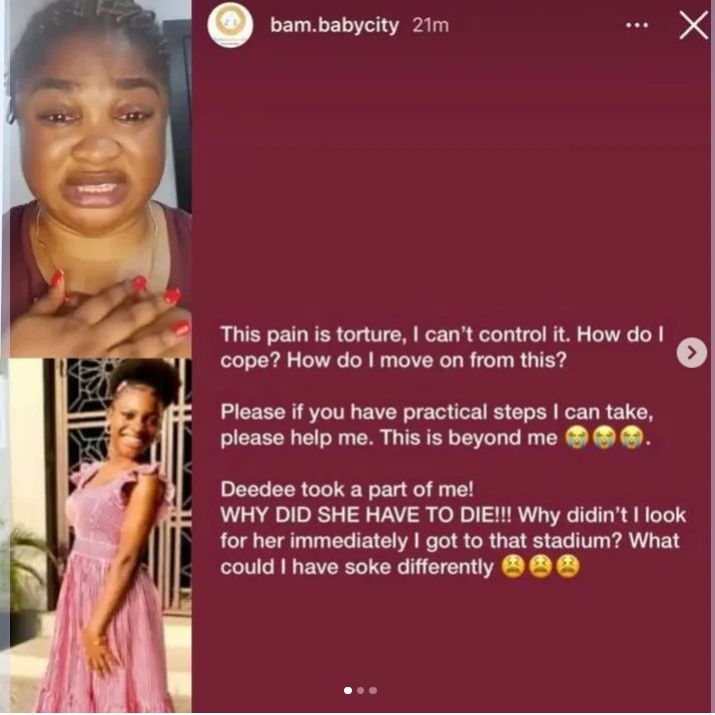Select the first story page dot
This screenshot has height=715, width=715.
point(348,690)
